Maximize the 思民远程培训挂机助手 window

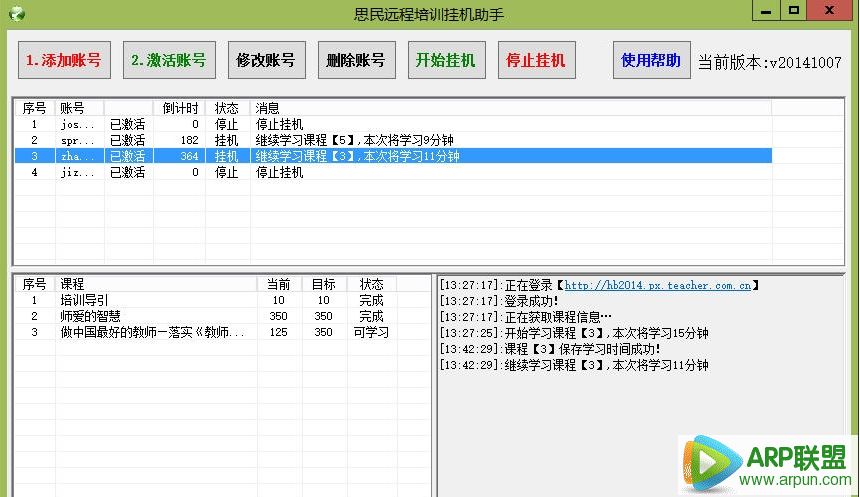(793, 10)
